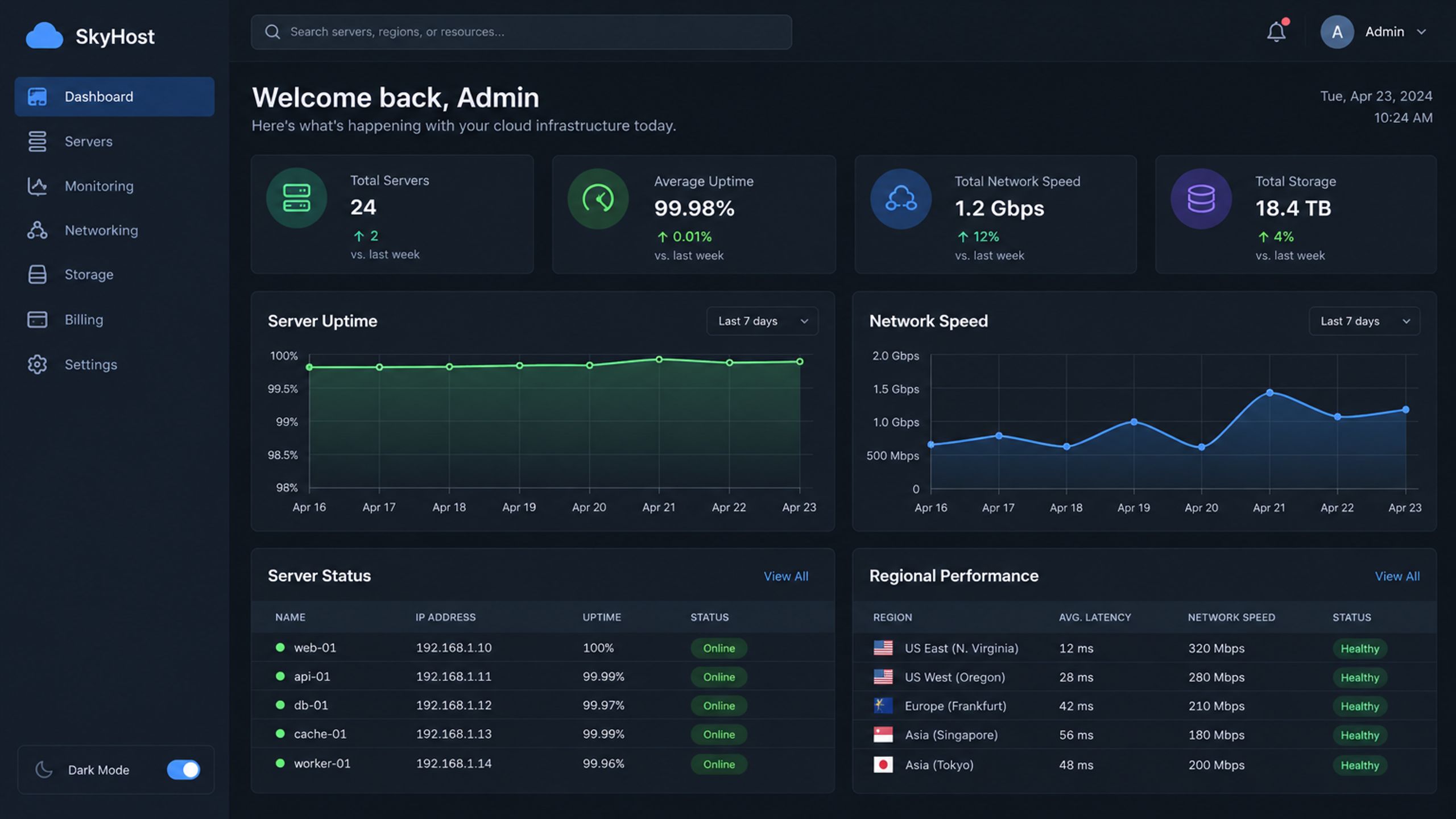The width and height of the screenshot is (1456, 819).
Task: Click the Admin avatar circle
Action: [x=1337, y=32]
